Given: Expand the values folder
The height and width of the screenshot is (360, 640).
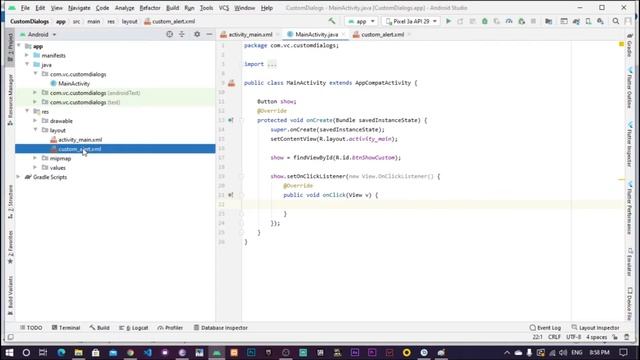Looking at the screenshot, I should point(35,167).
